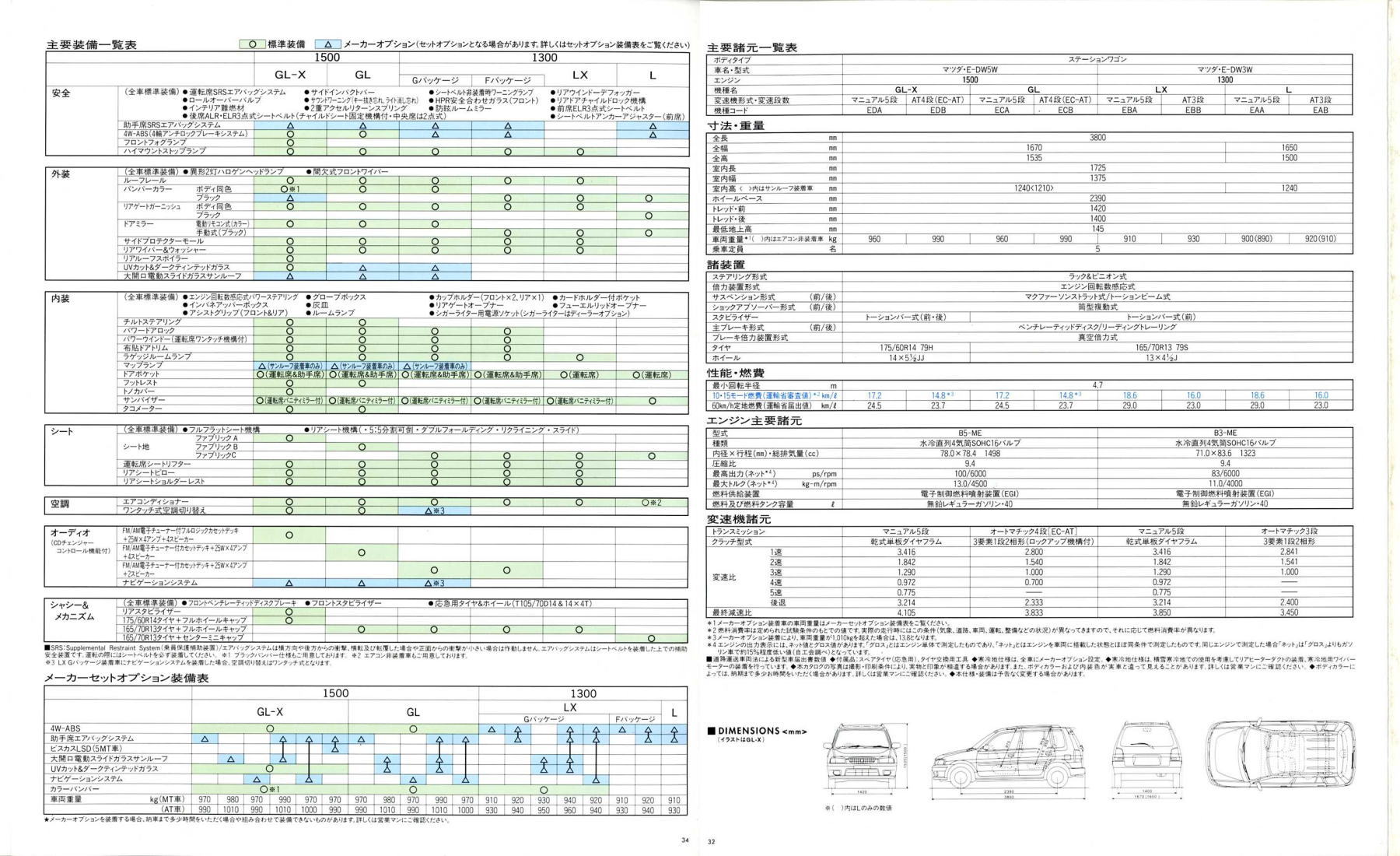
Task: Click the フロントフォグランプ circle mark under GL-X
Action: point(290,142)
